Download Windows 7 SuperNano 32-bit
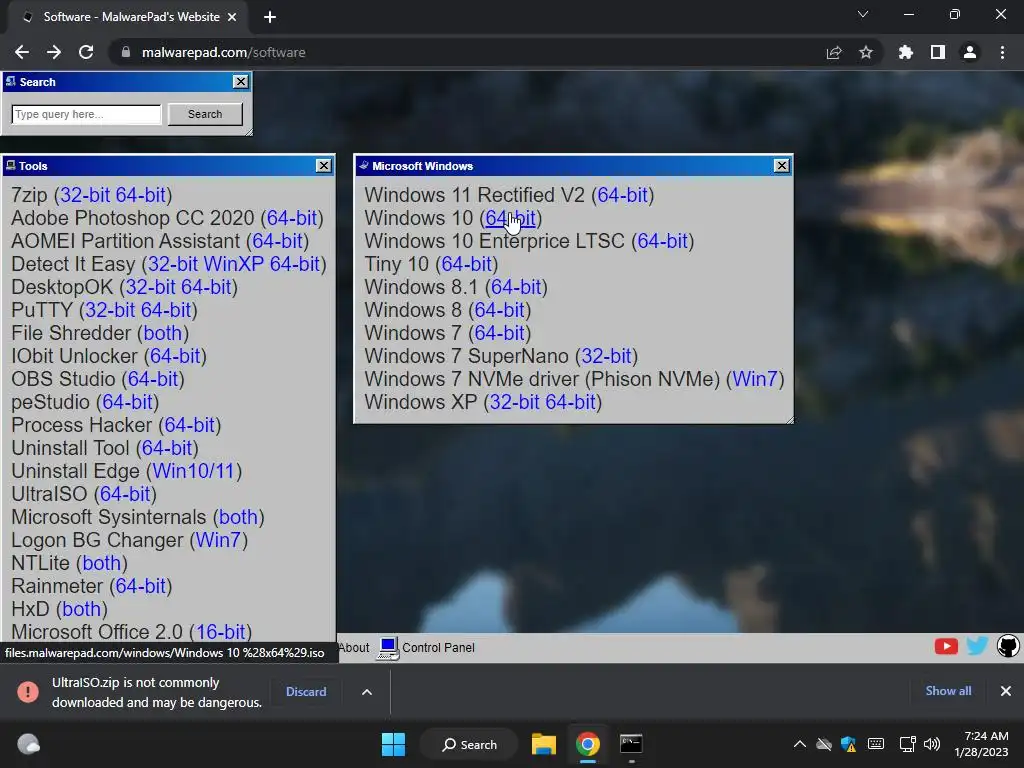The height and width of the screenshot is (768, 1024). pyautogui.click(x=607, y=356)
